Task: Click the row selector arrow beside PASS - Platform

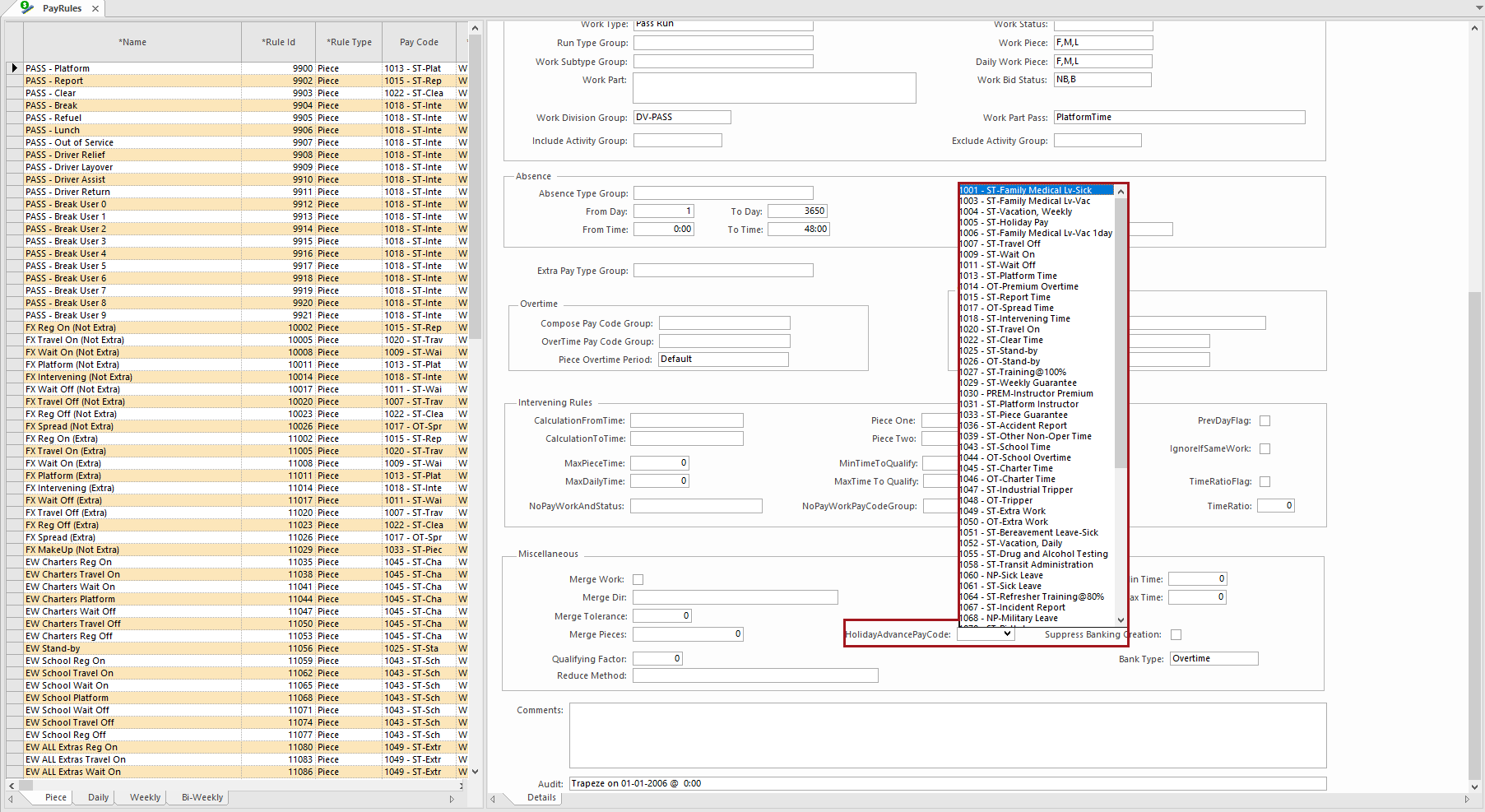Action: click(14, 68)
